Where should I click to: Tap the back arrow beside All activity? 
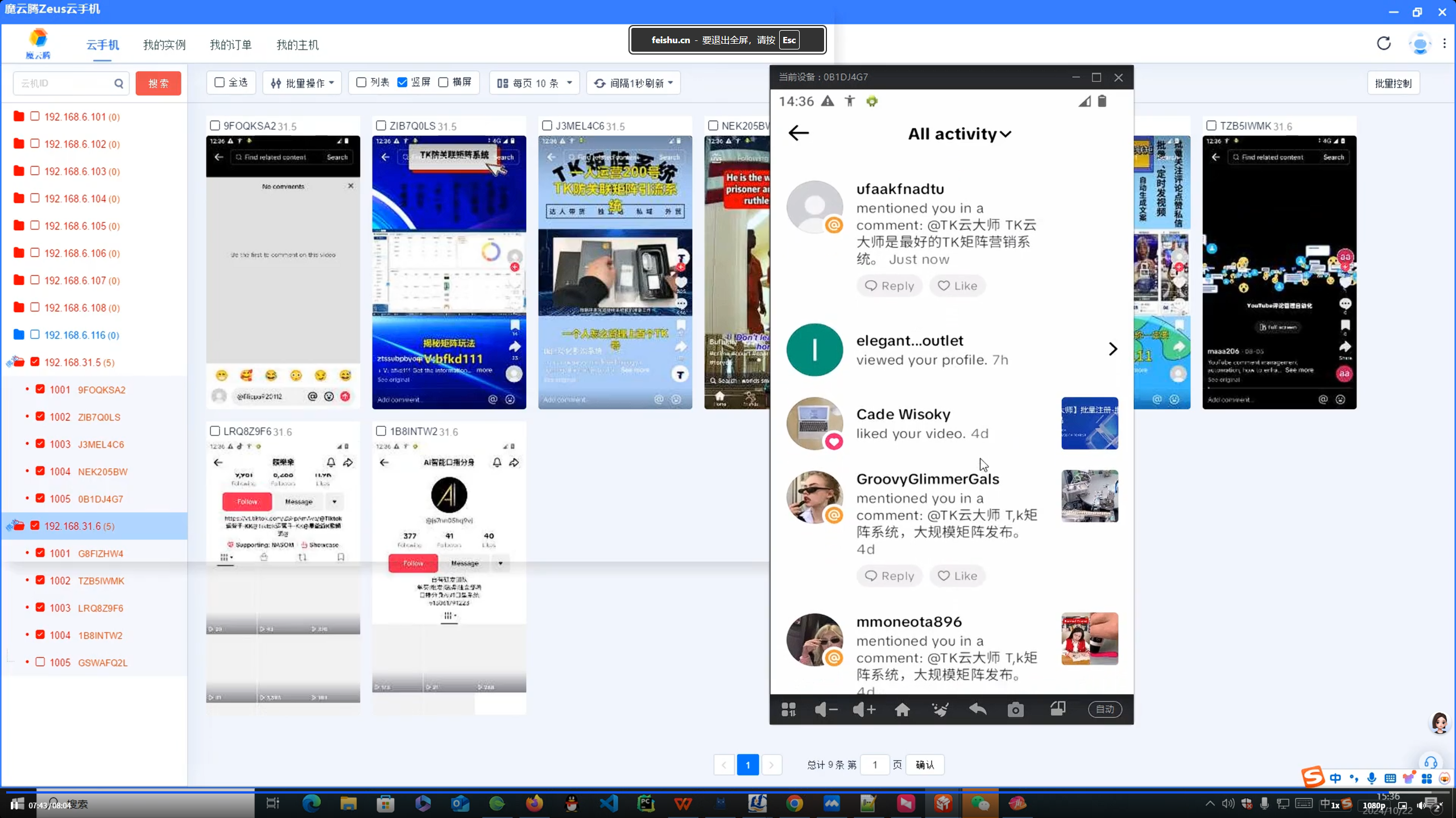pyautogui.click(x=799, y=133)
